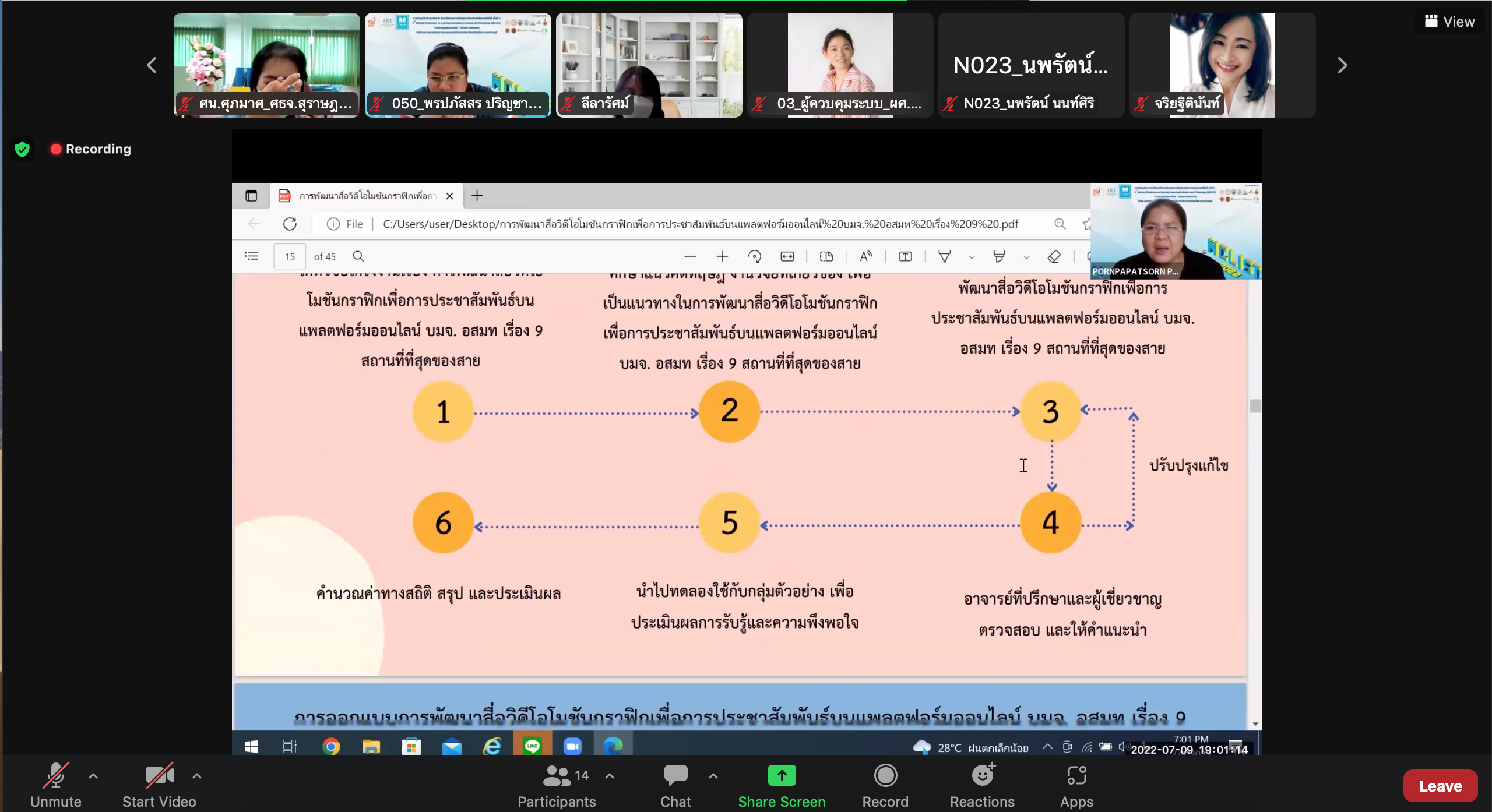Open the Participants list
The image size is (1492, 812).
(557, 785)
